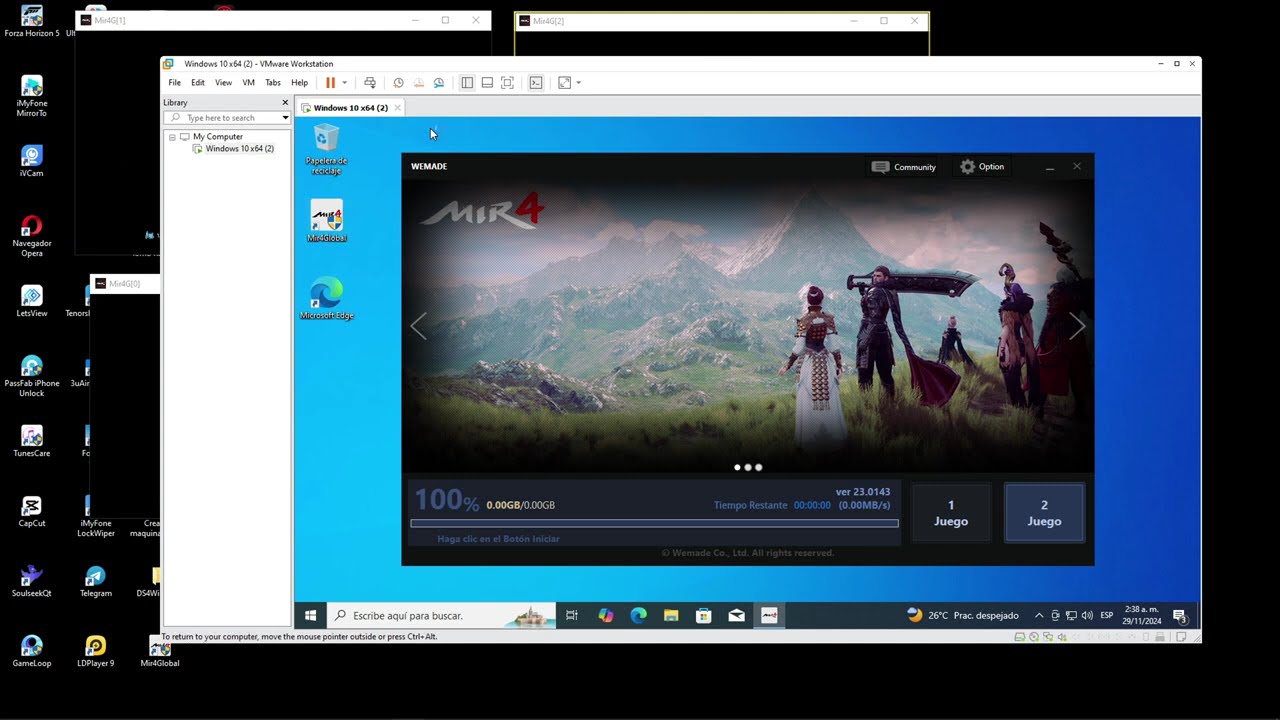
Task: Select the third banner pagination dot
Action: pos(759,467)
